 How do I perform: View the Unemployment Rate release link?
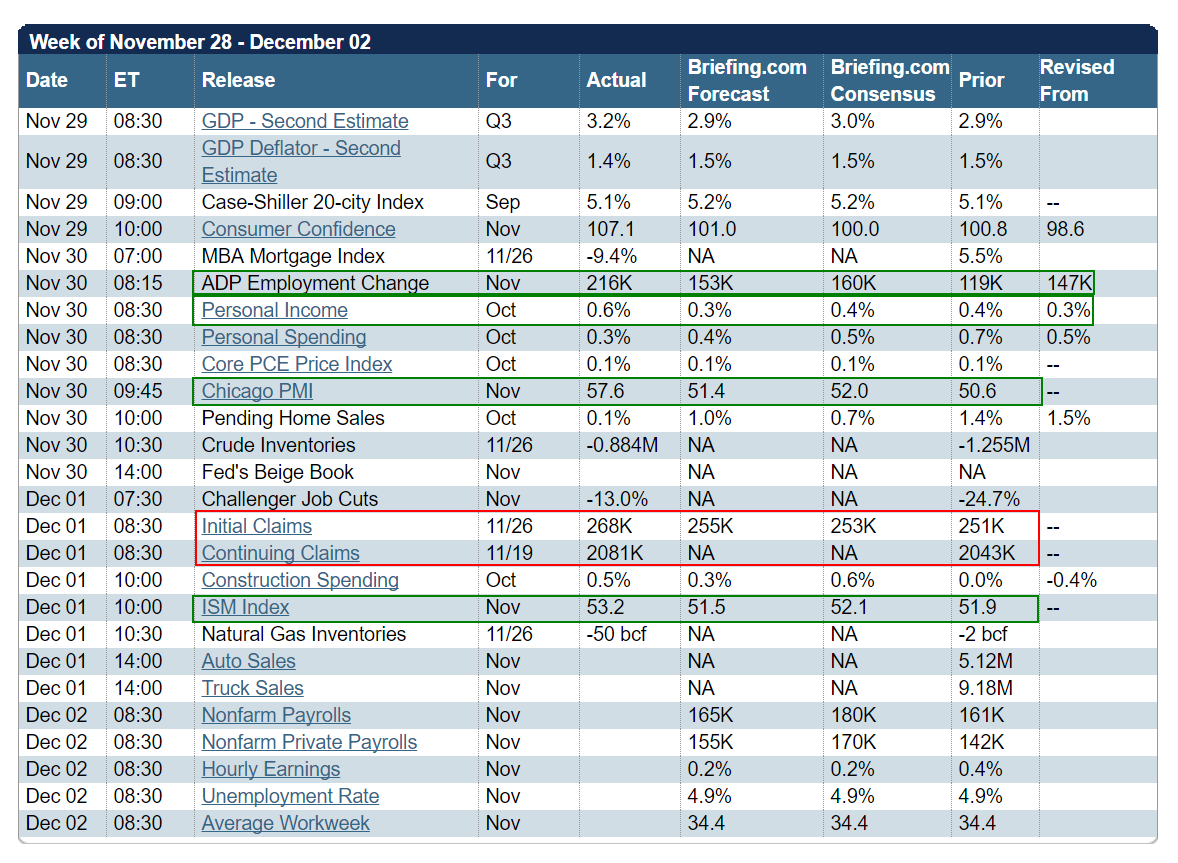[290, 796]
